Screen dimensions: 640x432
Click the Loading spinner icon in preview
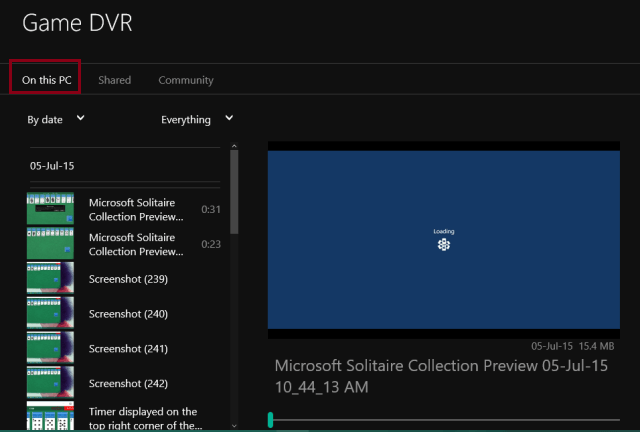(444, 245)
